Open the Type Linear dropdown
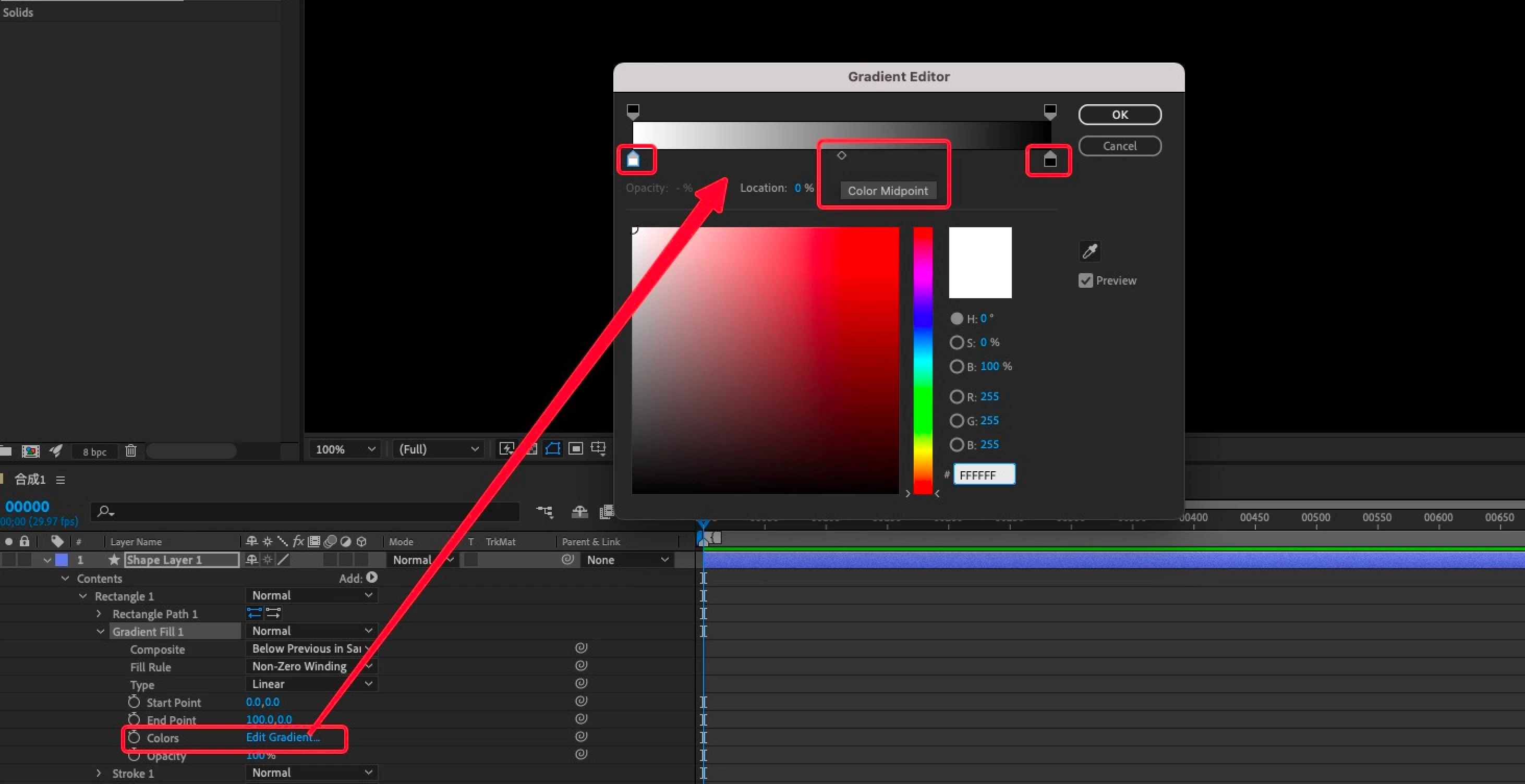The height and width of the screenshot is (784, 1525). click(311, 684)
